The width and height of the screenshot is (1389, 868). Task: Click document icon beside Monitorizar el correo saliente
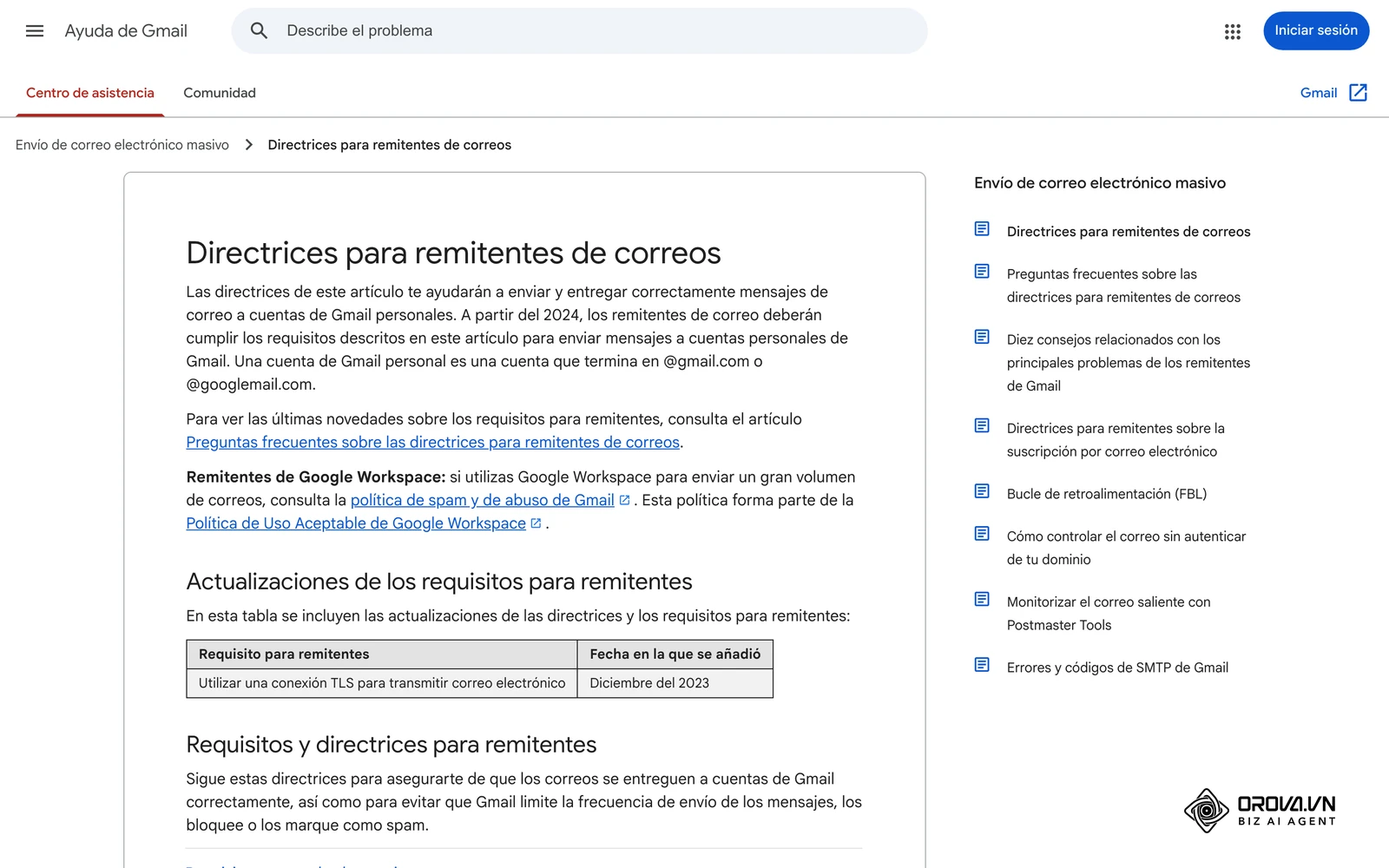point(982,599)
